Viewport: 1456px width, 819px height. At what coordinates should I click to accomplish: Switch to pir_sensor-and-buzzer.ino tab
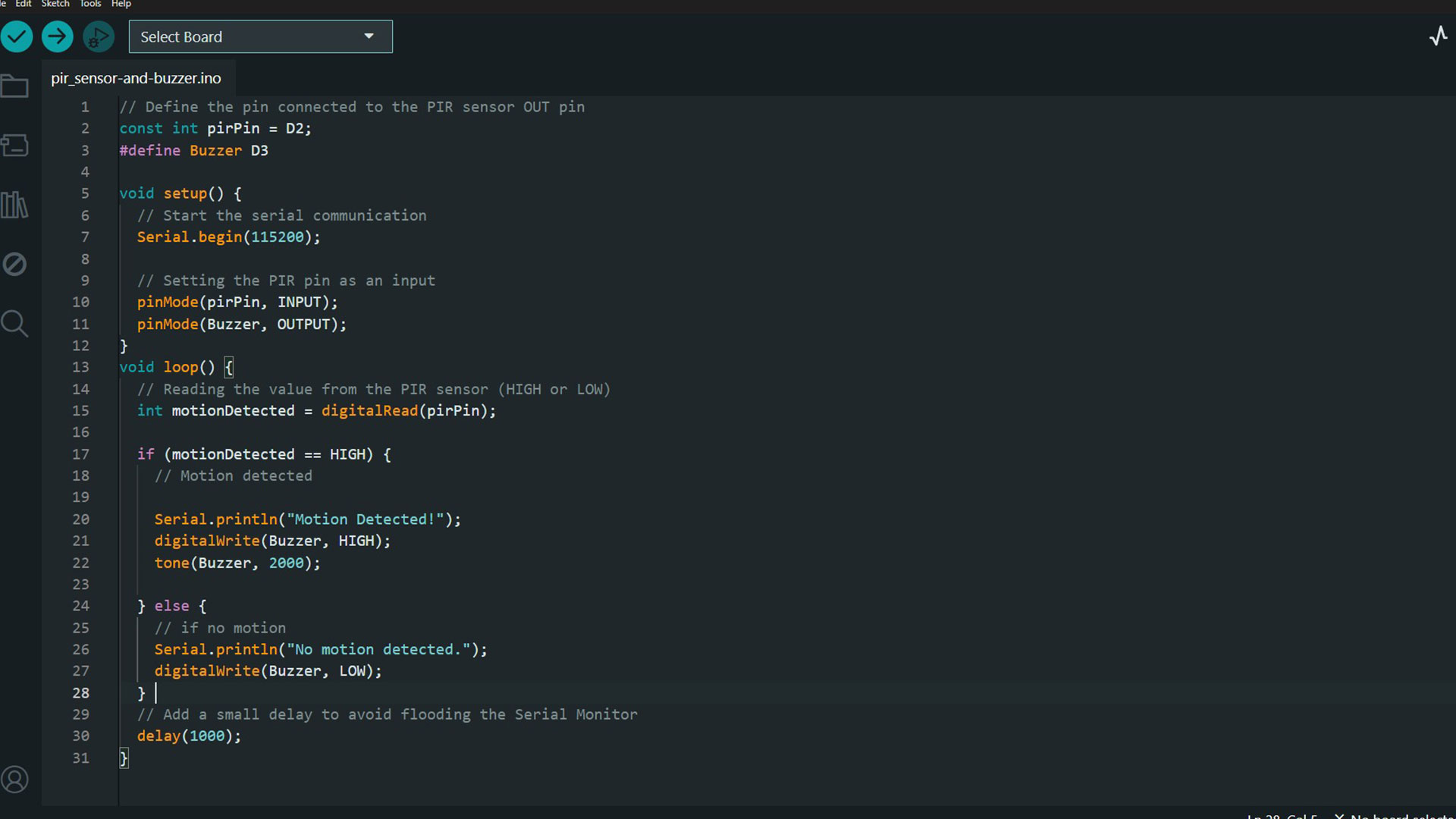[x=136, y=78]
